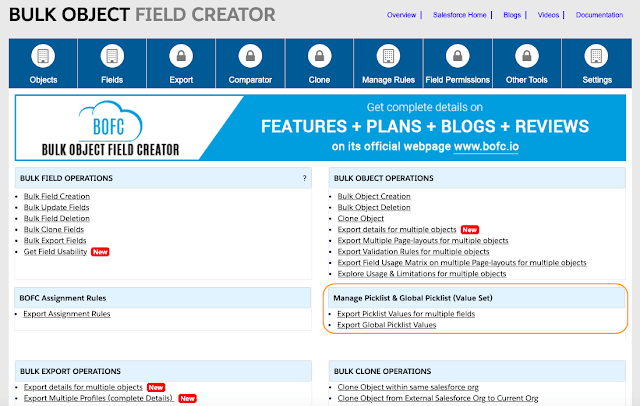Image resolution: width=640 pixels, height=406 pixels.
Task: Launch the Comparator tool icon
Action: [250, 56]
